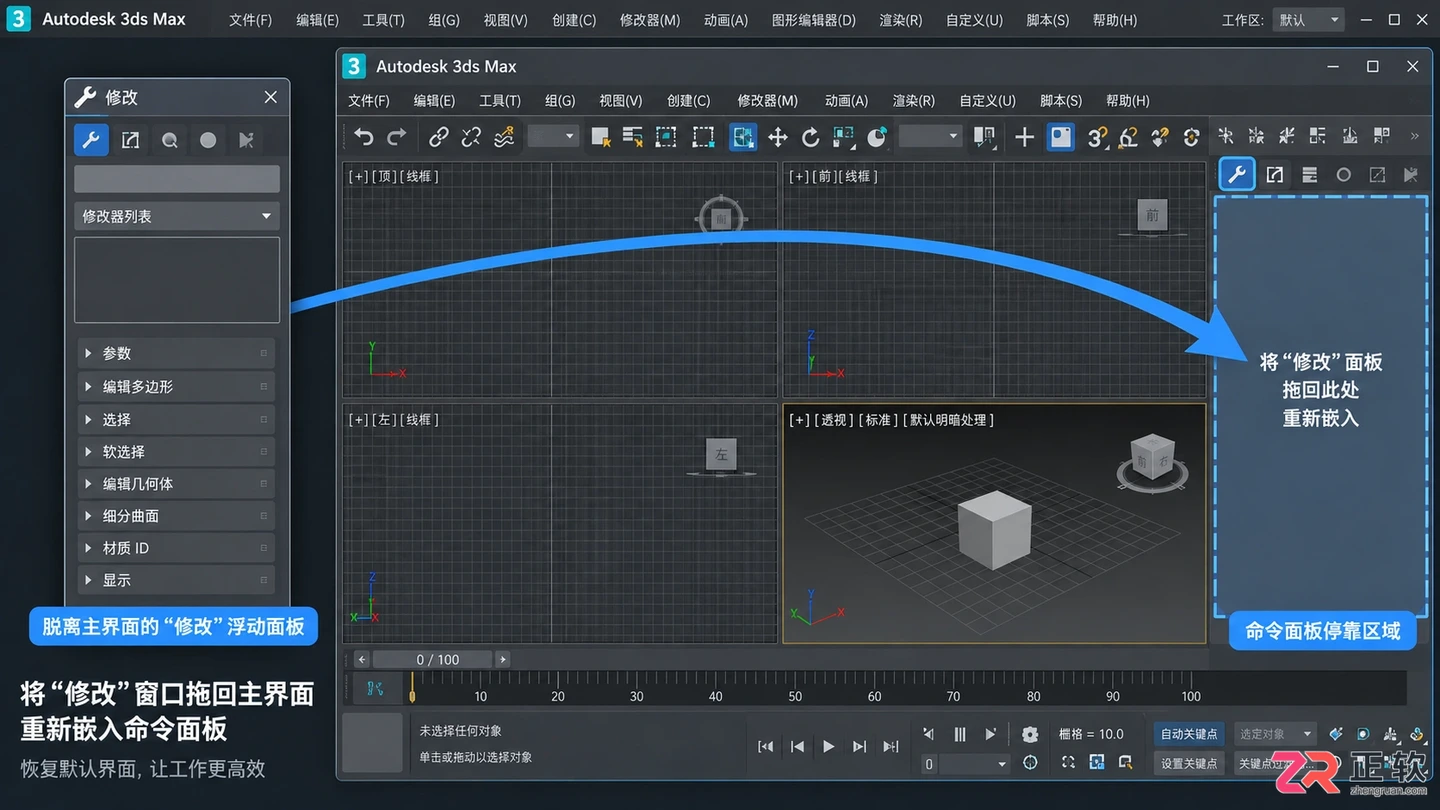Switch to the circle Display tab in command panel
This screenshot has width=1440, height=810.
1343,175
